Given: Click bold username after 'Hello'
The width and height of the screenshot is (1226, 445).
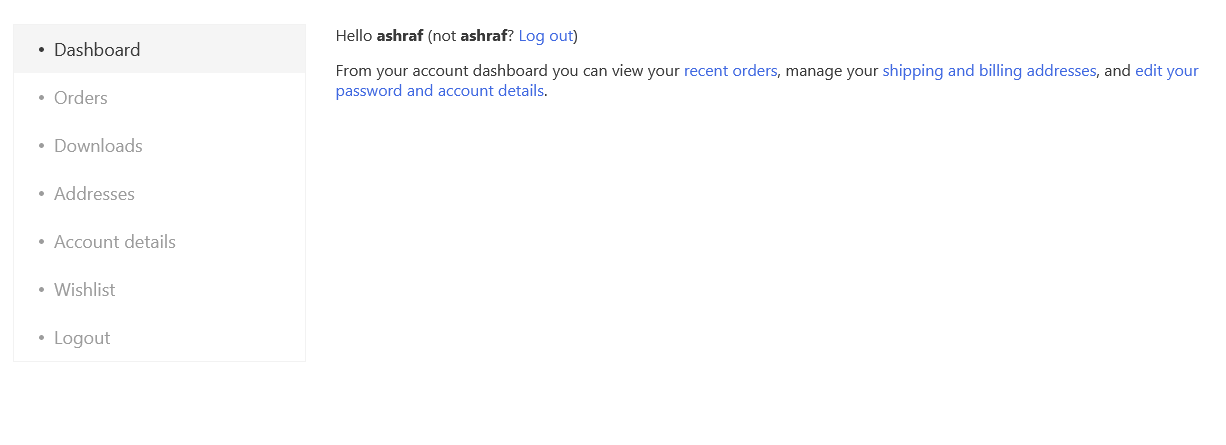Looking at the screenshot, I should point(400,36).
